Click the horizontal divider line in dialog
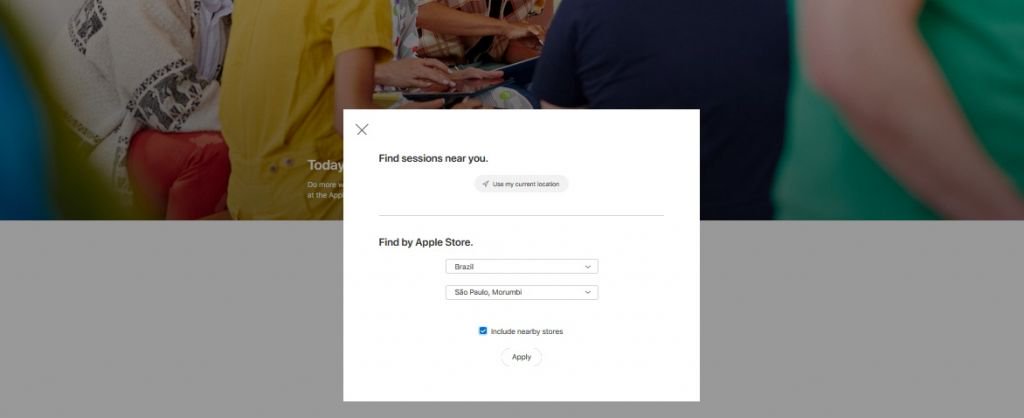Viewport: 1024px width, 418px height. coord(521,215)
